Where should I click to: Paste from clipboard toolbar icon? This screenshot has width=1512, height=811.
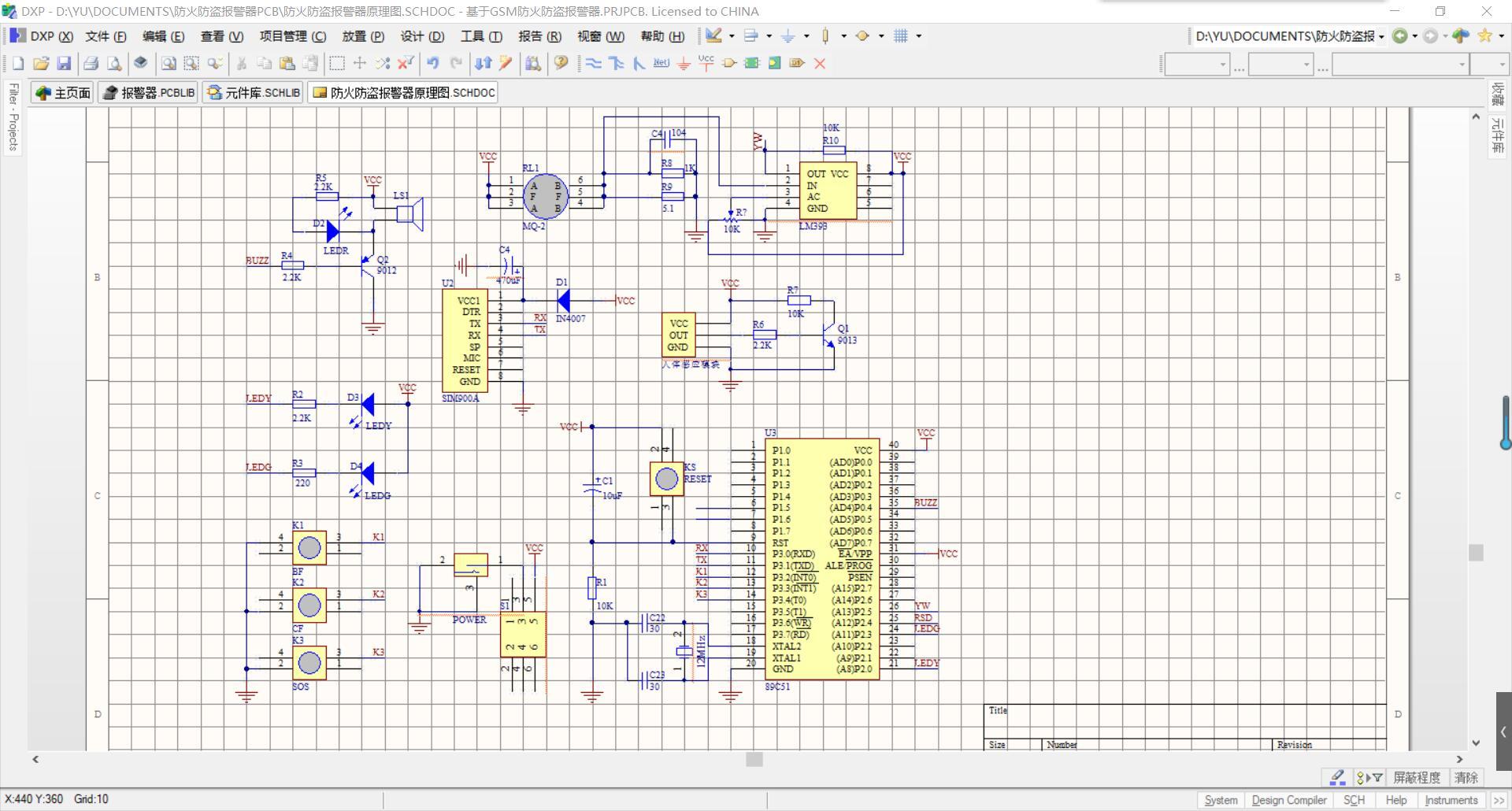[x=287, y=63]
